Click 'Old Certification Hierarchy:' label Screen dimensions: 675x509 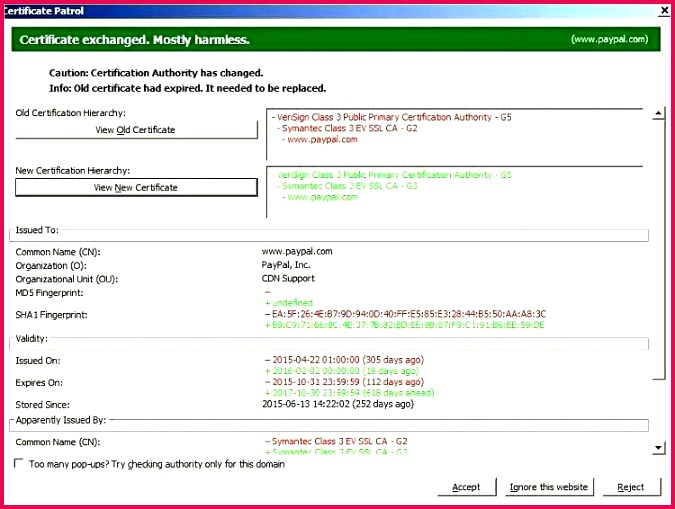pos(71,113)
